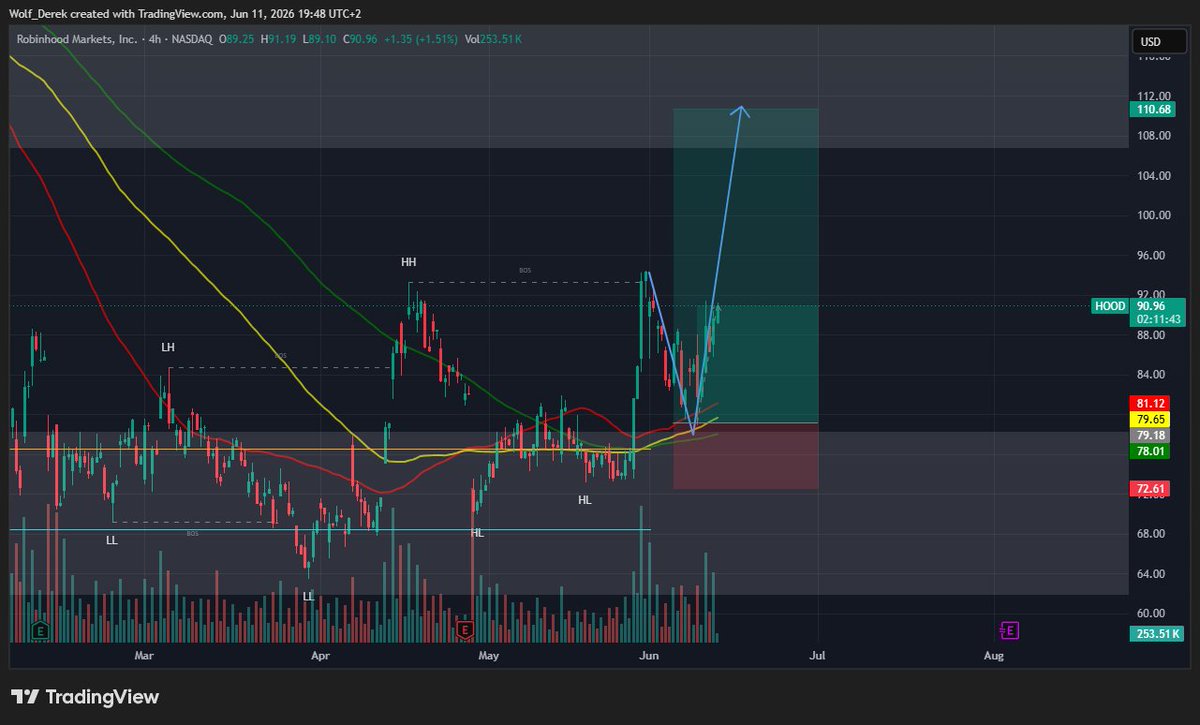Click the Vol 253.51 K header reading
Viewport: 1200px width, 725px height.
point(494,39)
